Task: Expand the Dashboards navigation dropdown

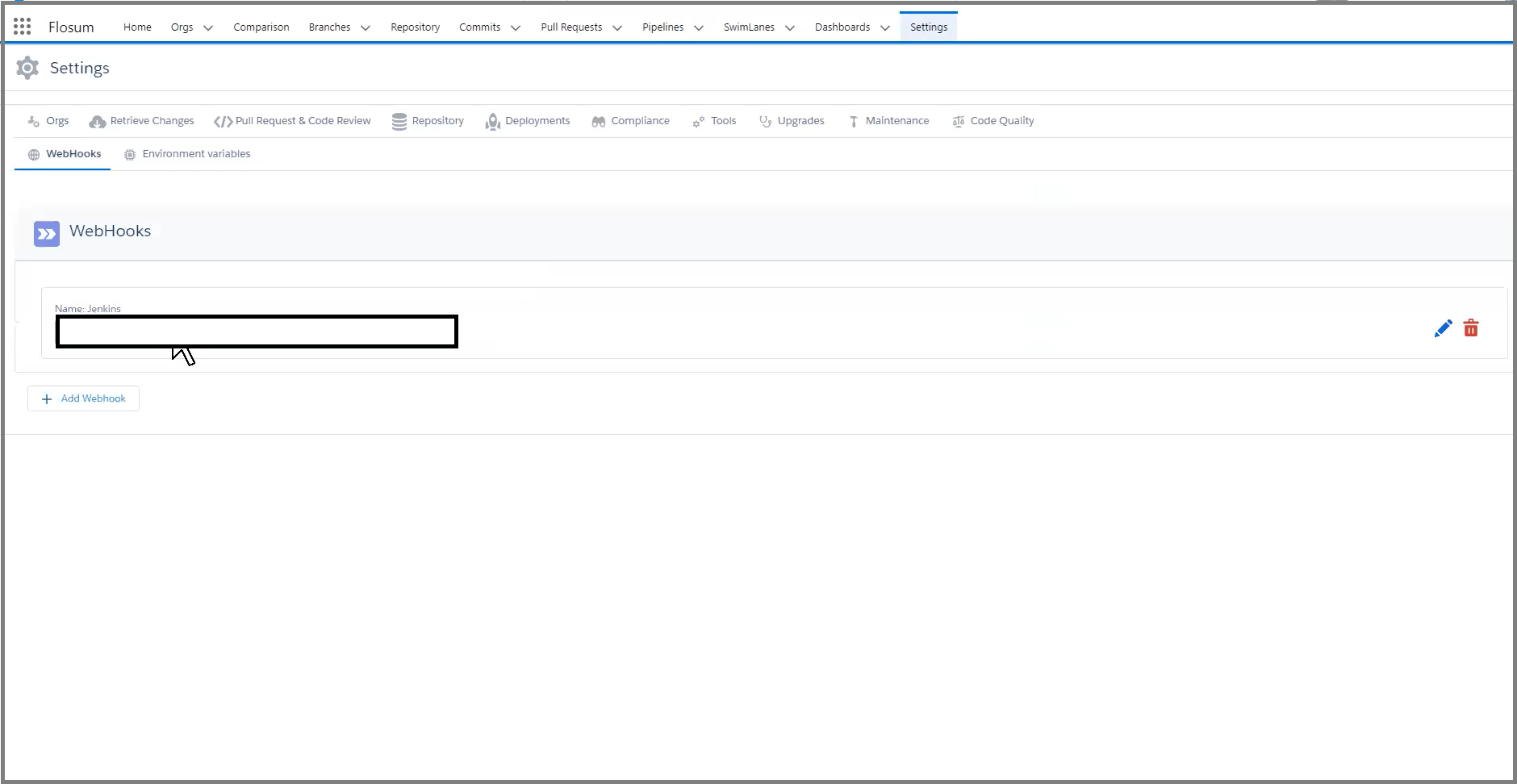Action: [x=885, y=27]
